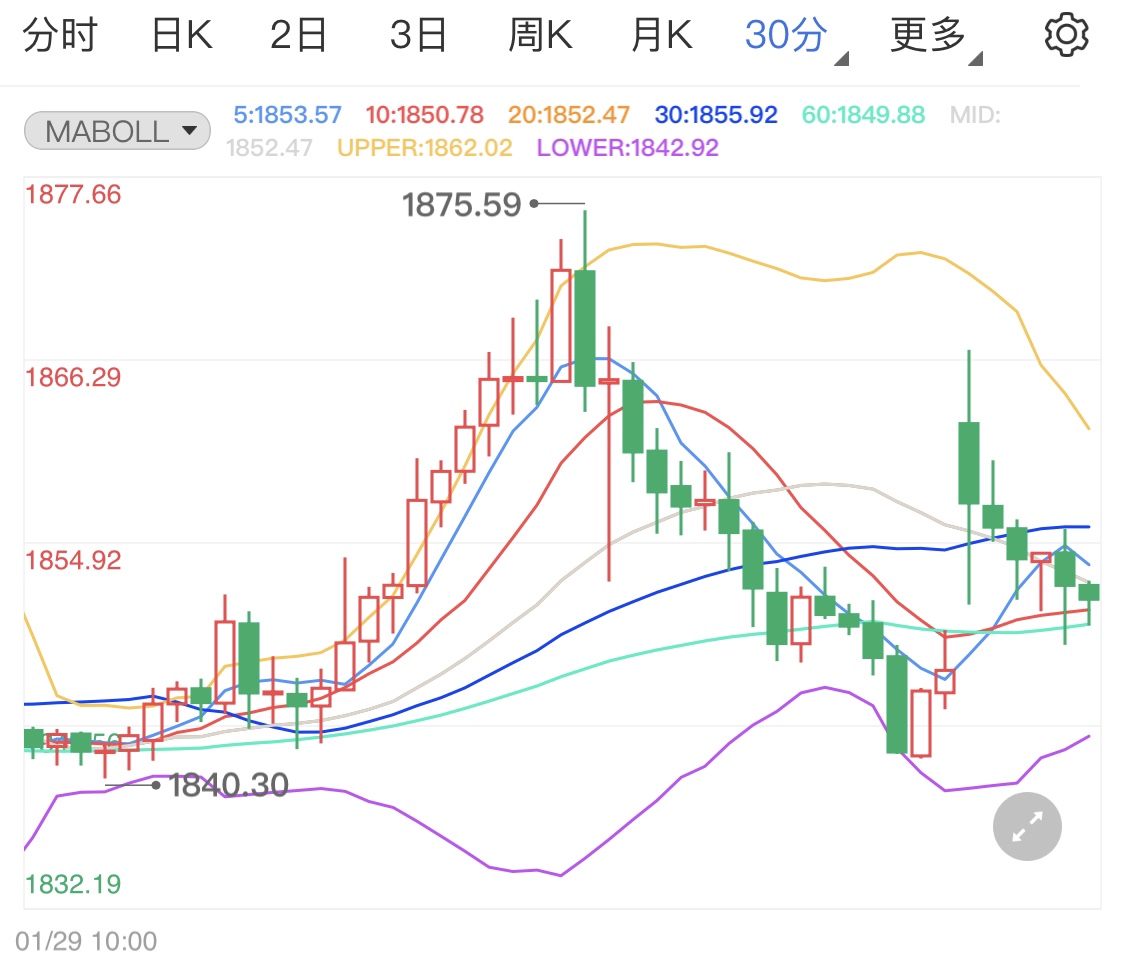Click the 60:1849.88 moving average value
Viewport: 1125px width, 972px height.
coord(863,115)
